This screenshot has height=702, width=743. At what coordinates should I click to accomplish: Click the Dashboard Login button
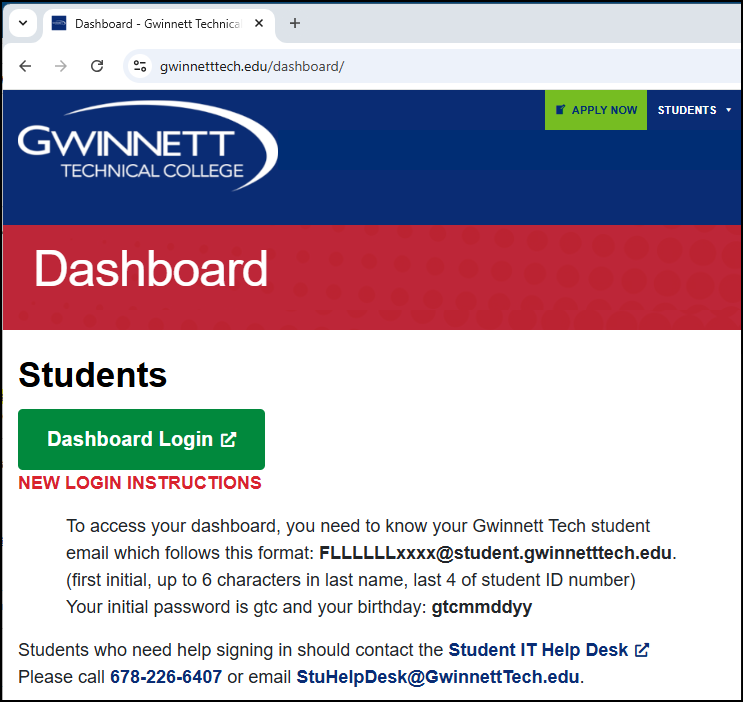[x=141, y=439]
